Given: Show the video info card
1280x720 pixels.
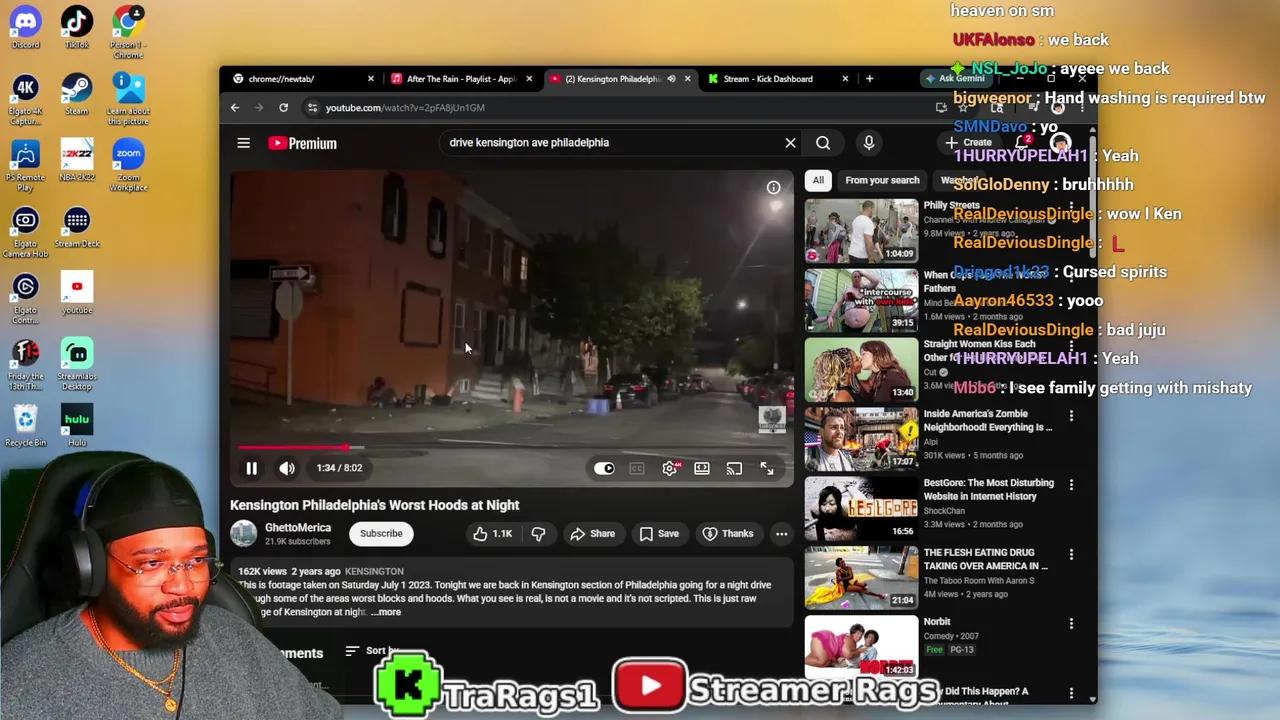Looking at the screenshot, I should (773, 188).
